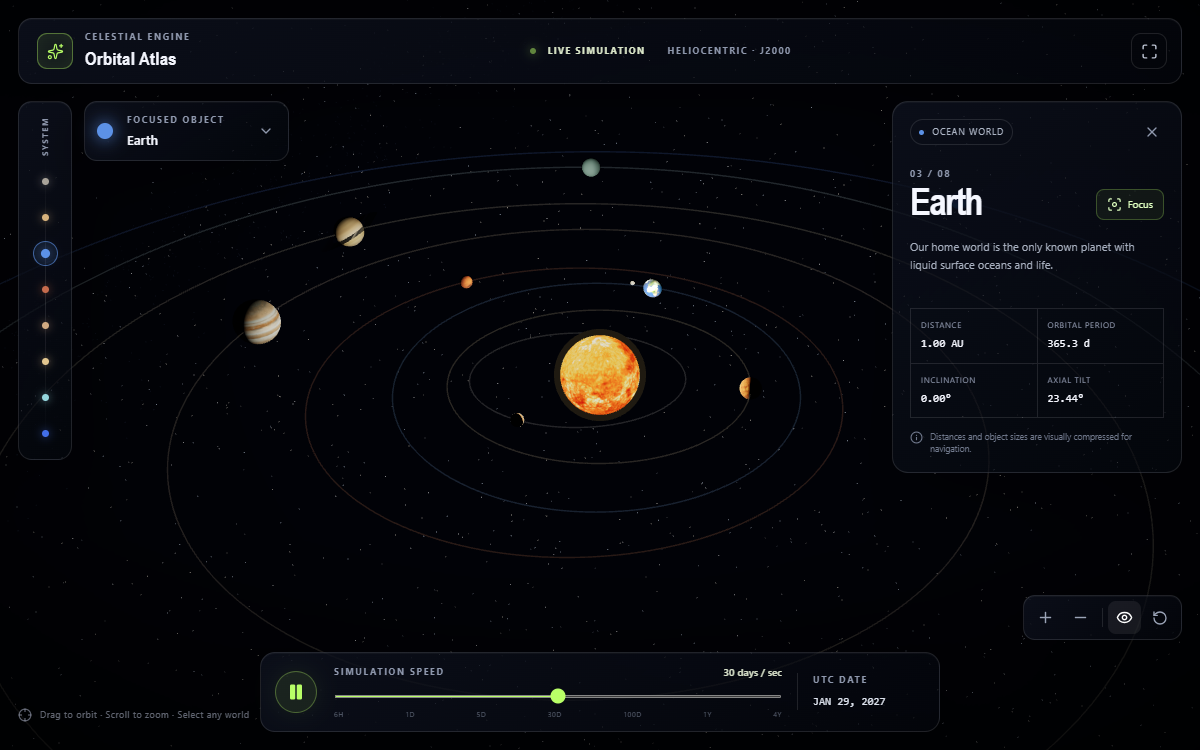Set simulation speed to 1Y tick

tap(707, 715)
